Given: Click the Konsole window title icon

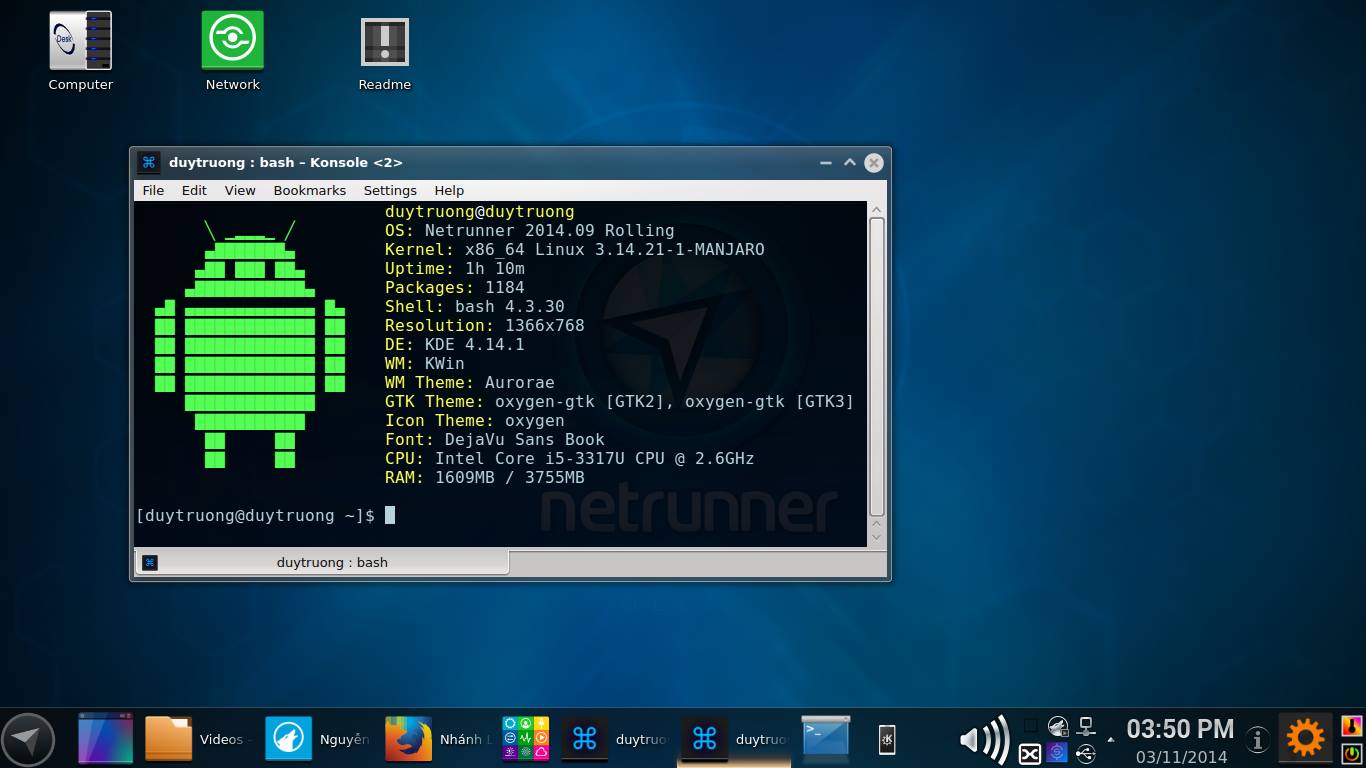Looking at the screenshot, I should pyautogui.click(x=148, y=162).
